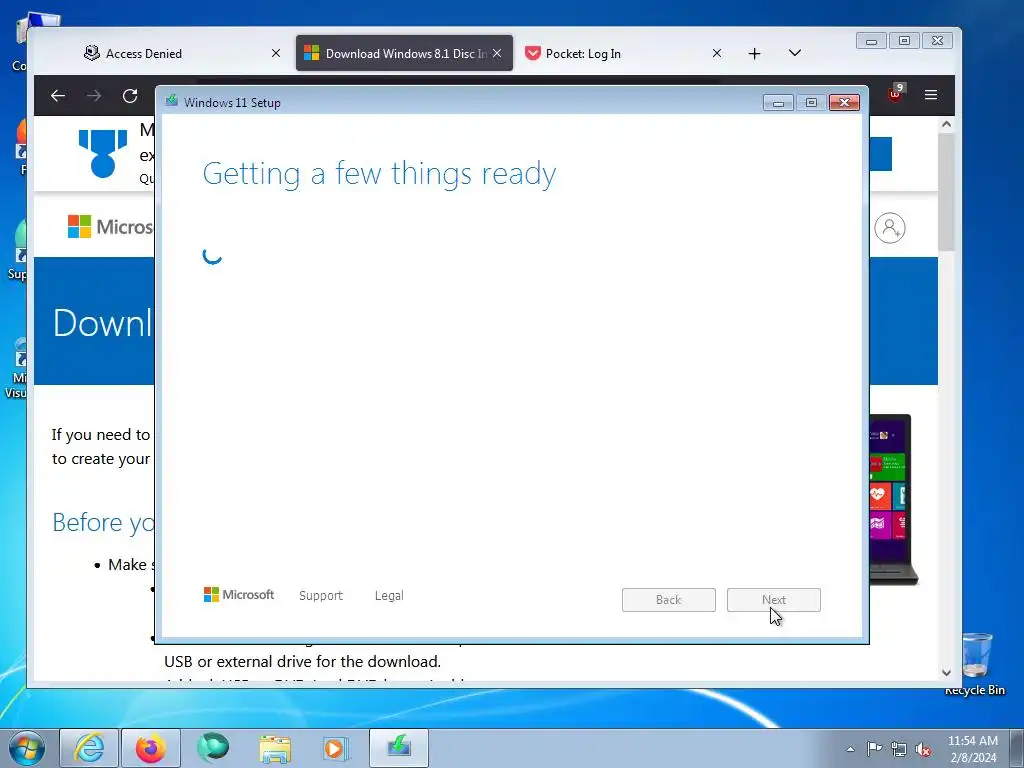Go back using the browser back arrow
This screenshot has height=768, width=1024.
click(x=58, y=96)
